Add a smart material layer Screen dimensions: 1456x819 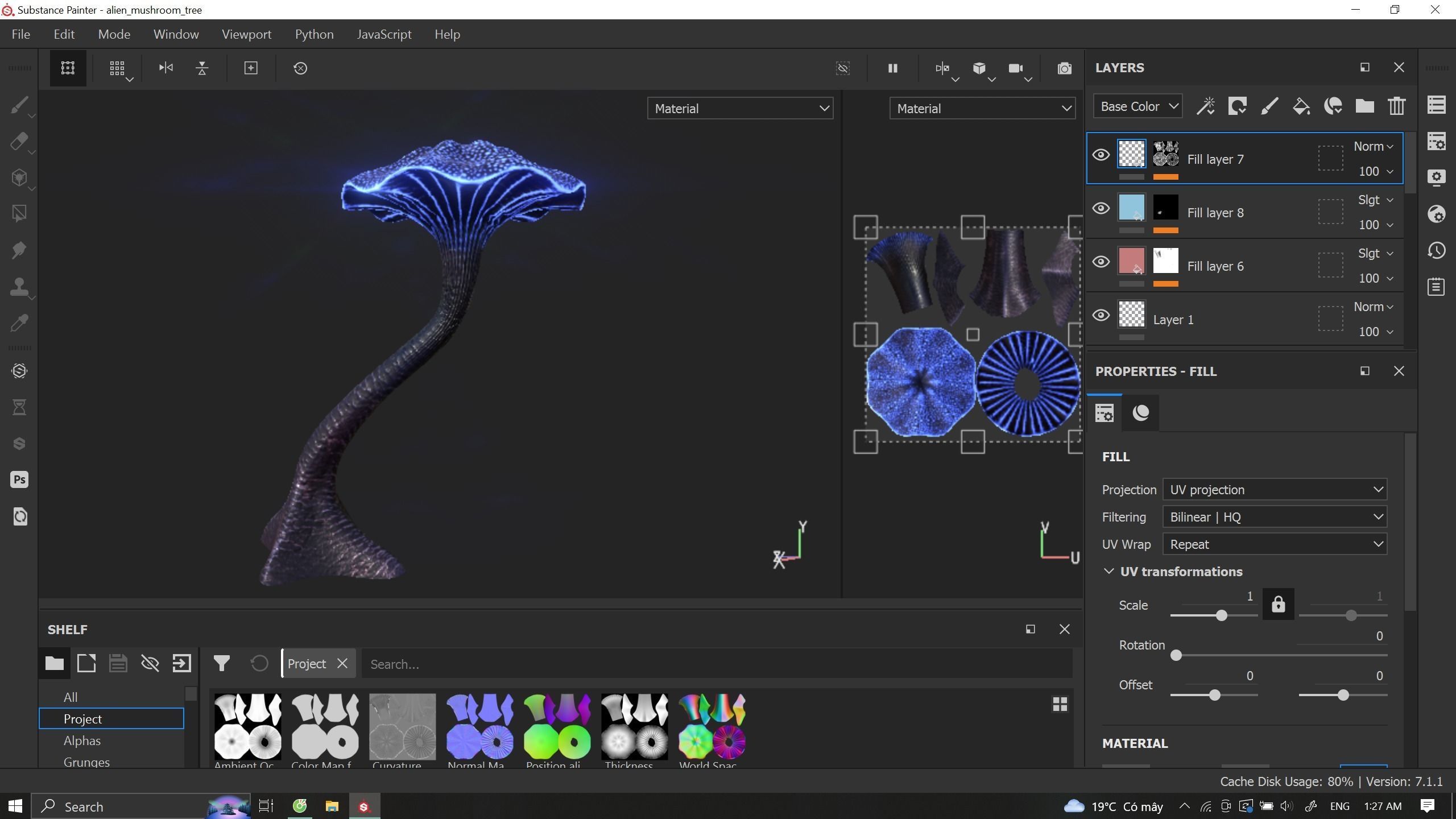(1333, 106)
